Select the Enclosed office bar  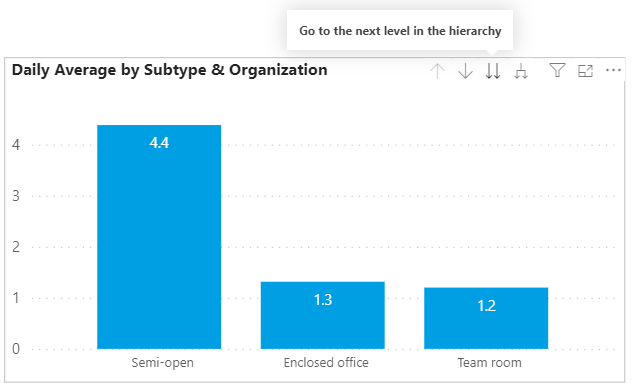[323, 315]
